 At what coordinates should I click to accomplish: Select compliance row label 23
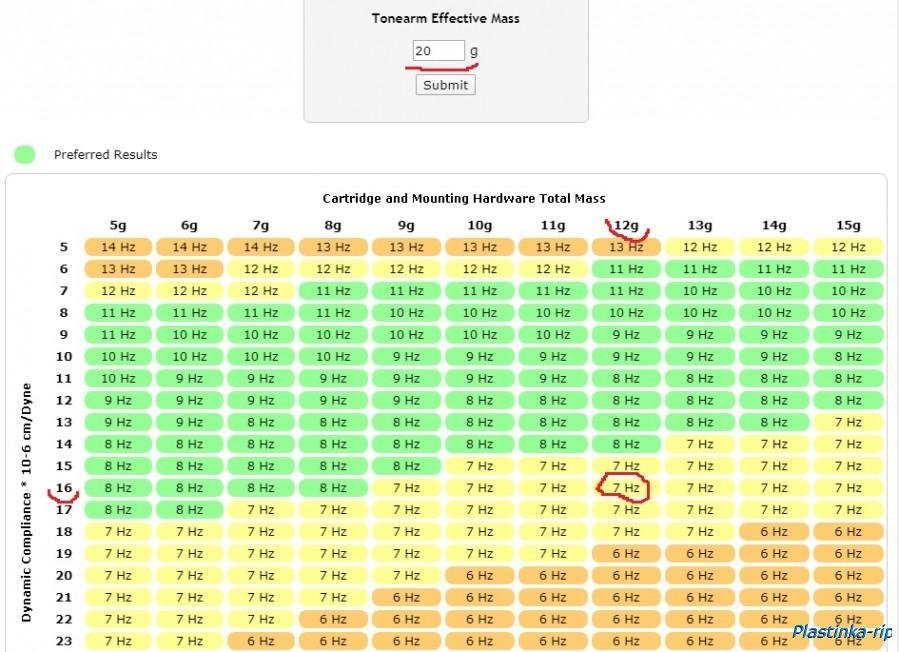[x=64, y=641]
